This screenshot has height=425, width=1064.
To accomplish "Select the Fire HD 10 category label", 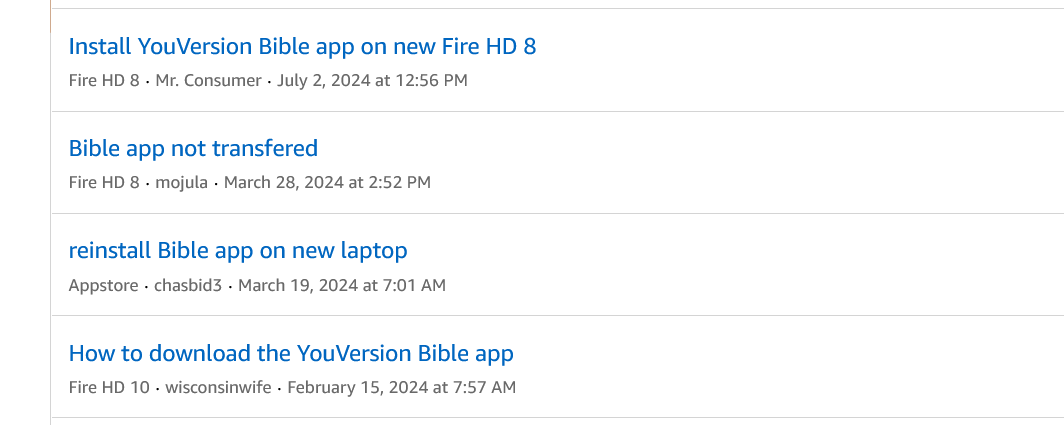I will (x=109, y=387).
